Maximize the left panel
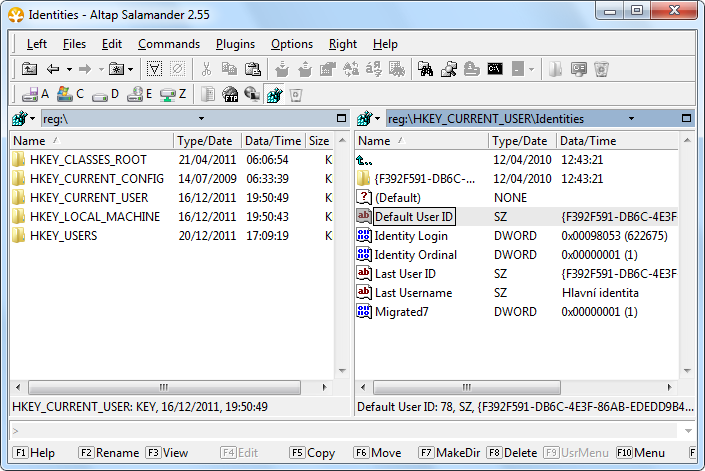This screenshot has width=705, height=471. coord(342,118)
